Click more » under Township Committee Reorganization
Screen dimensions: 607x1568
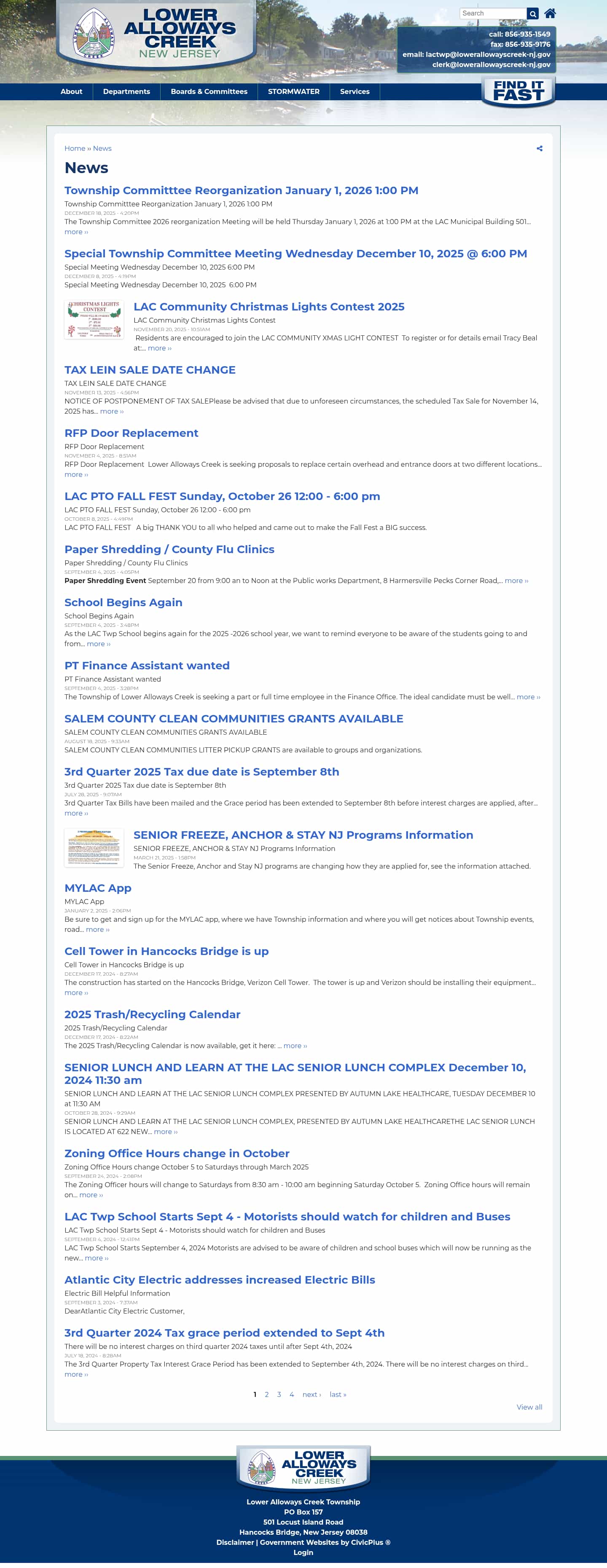(x=76, y=232)
